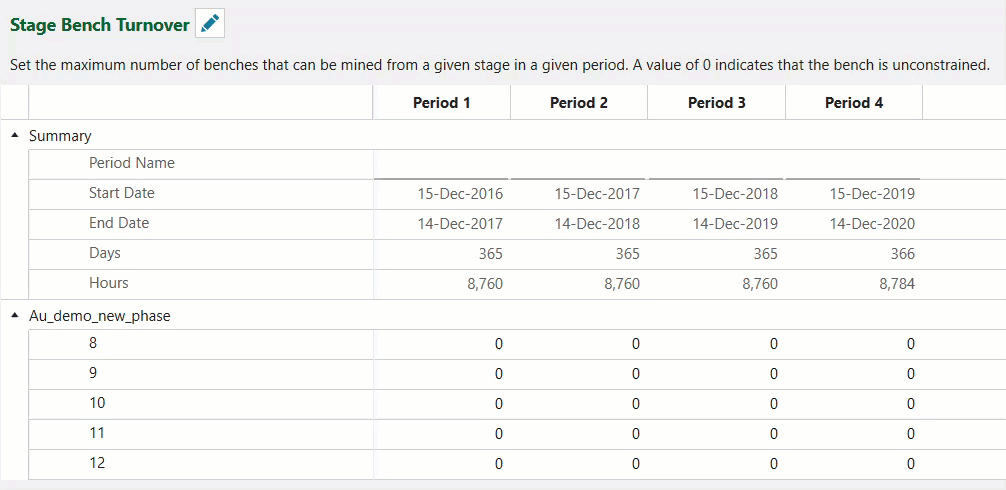Click the Period Name field for Period 1
Viewport: 1006px width, 490px height.
coord(441,164)
